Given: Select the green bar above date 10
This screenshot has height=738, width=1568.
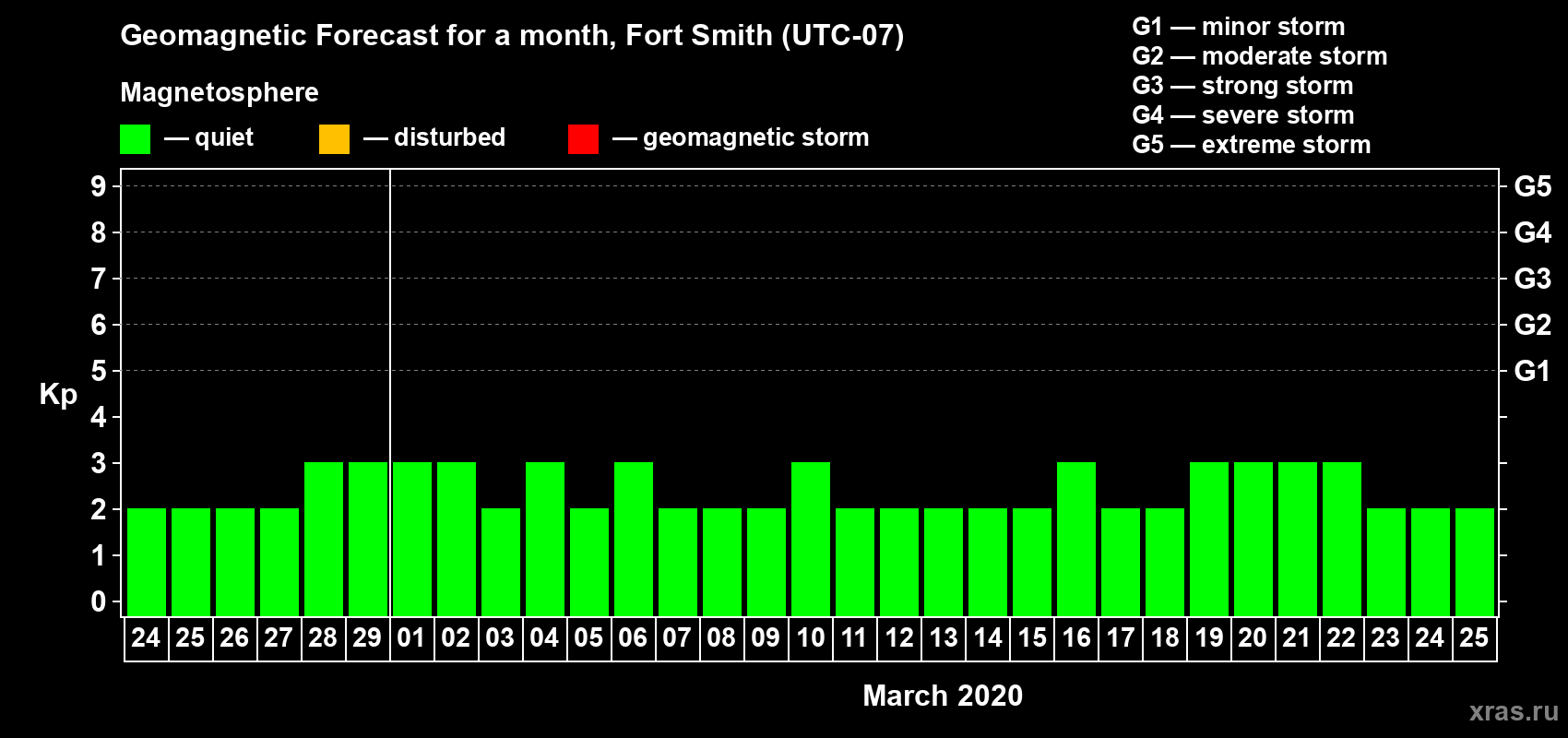Looking at the screenshot, I should point(811,539).
